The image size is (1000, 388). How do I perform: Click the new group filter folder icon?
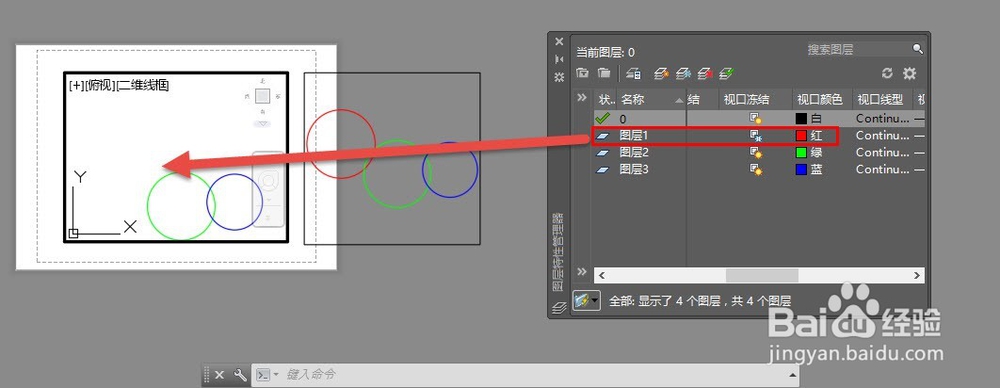point(604,73)
